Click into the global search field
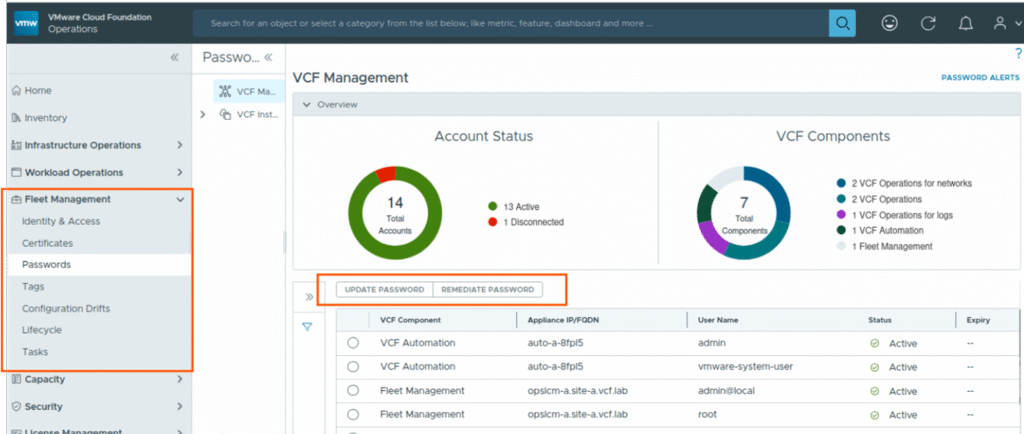Image resolution: width=1024 pixels, height=434 pixels. [510, 22]
